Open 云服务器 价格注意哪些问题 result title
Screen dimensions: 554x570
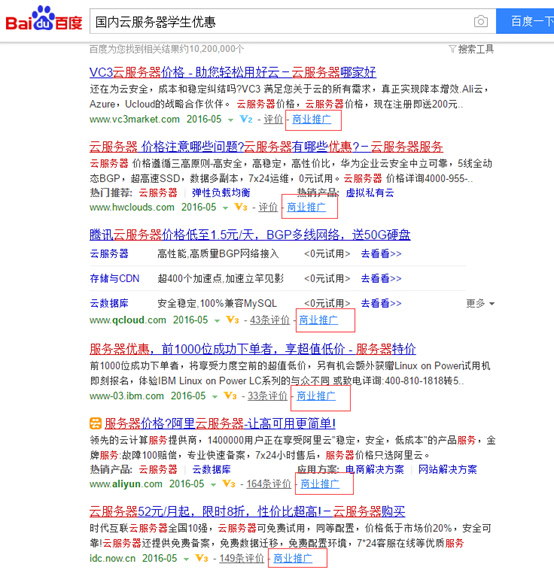[x=266, y=147]
